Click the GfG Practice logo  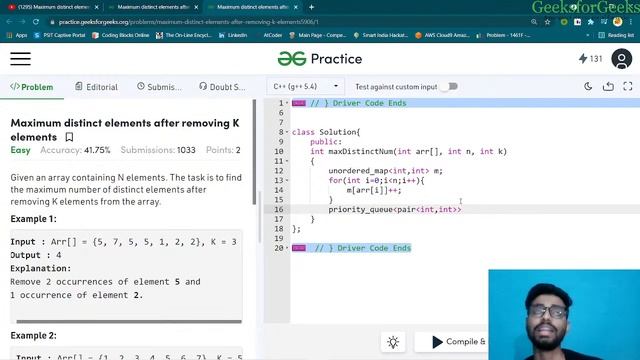(320, 59)
